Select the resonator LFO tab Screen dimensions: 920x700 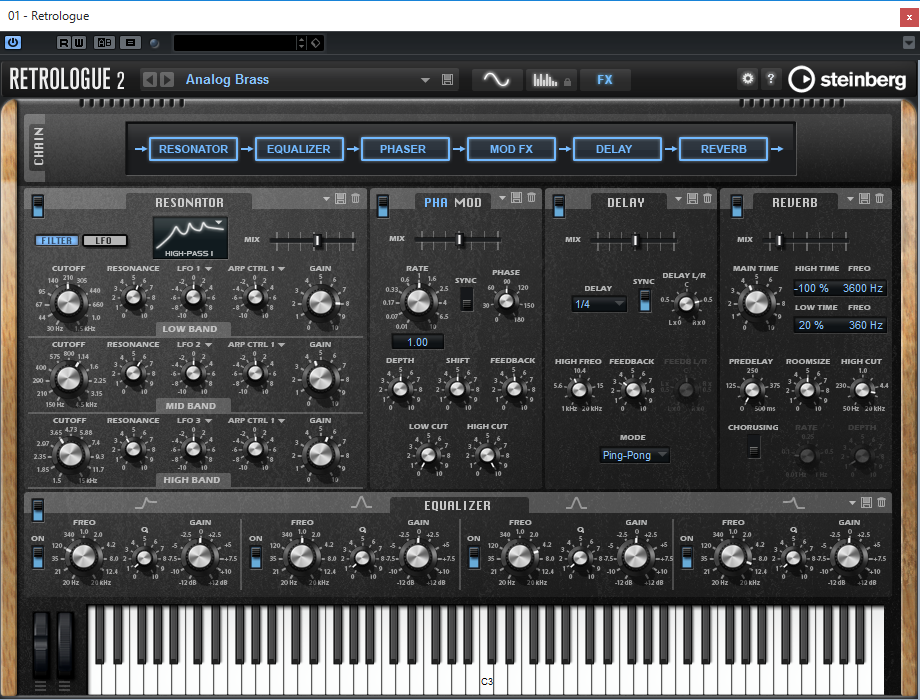click(104, 241)
